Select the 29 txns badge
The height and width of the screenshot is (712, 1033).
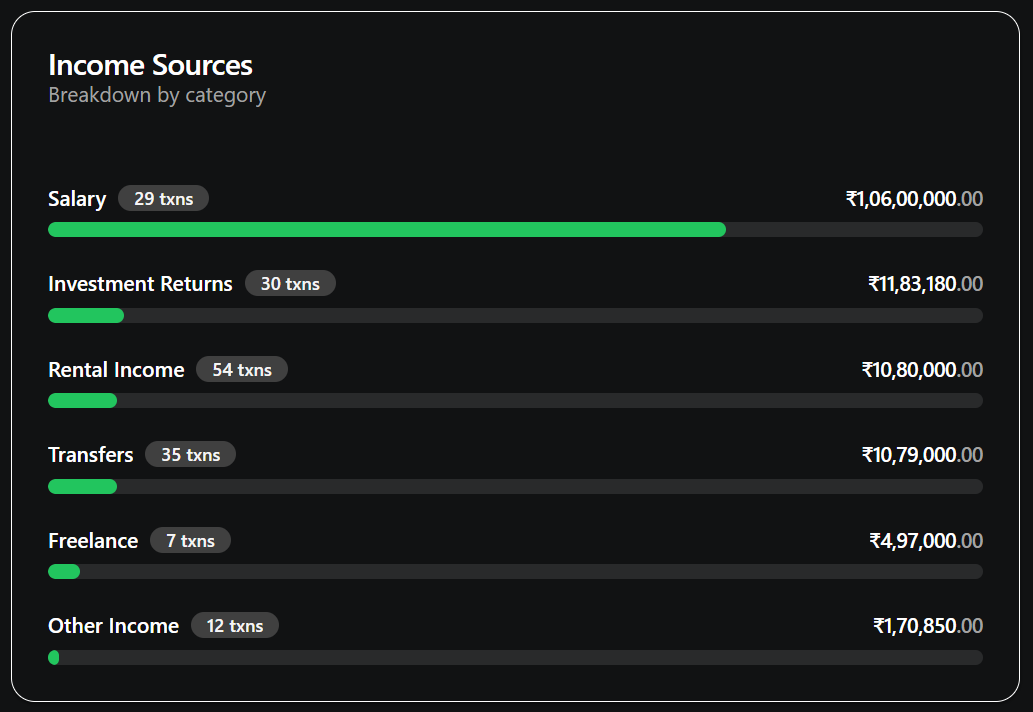pyautogui.click(x=163, y=199)
